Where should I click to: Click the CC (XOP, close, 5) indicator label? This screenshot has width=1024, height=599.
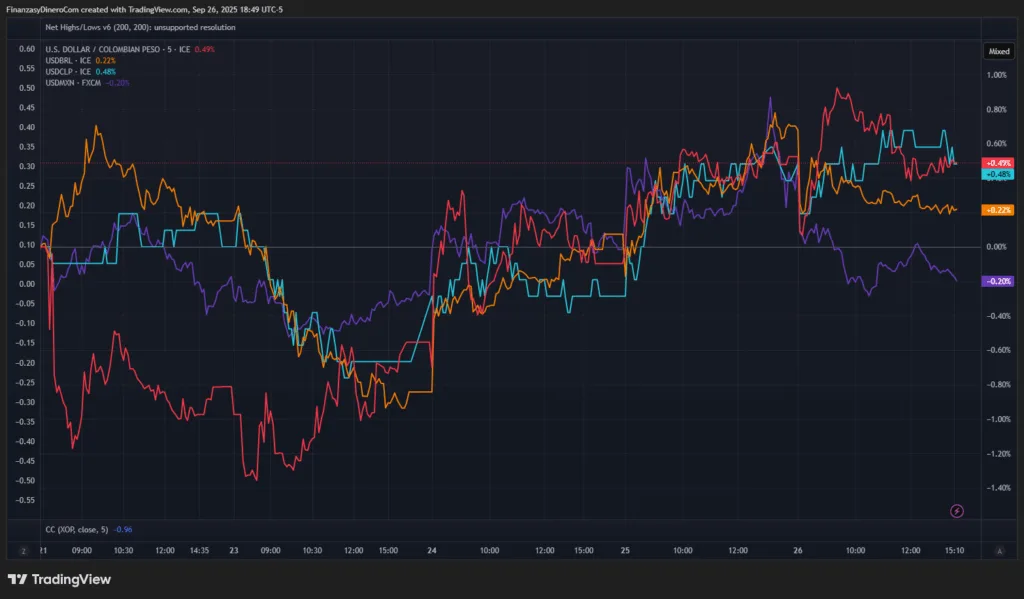coord(77,529)
